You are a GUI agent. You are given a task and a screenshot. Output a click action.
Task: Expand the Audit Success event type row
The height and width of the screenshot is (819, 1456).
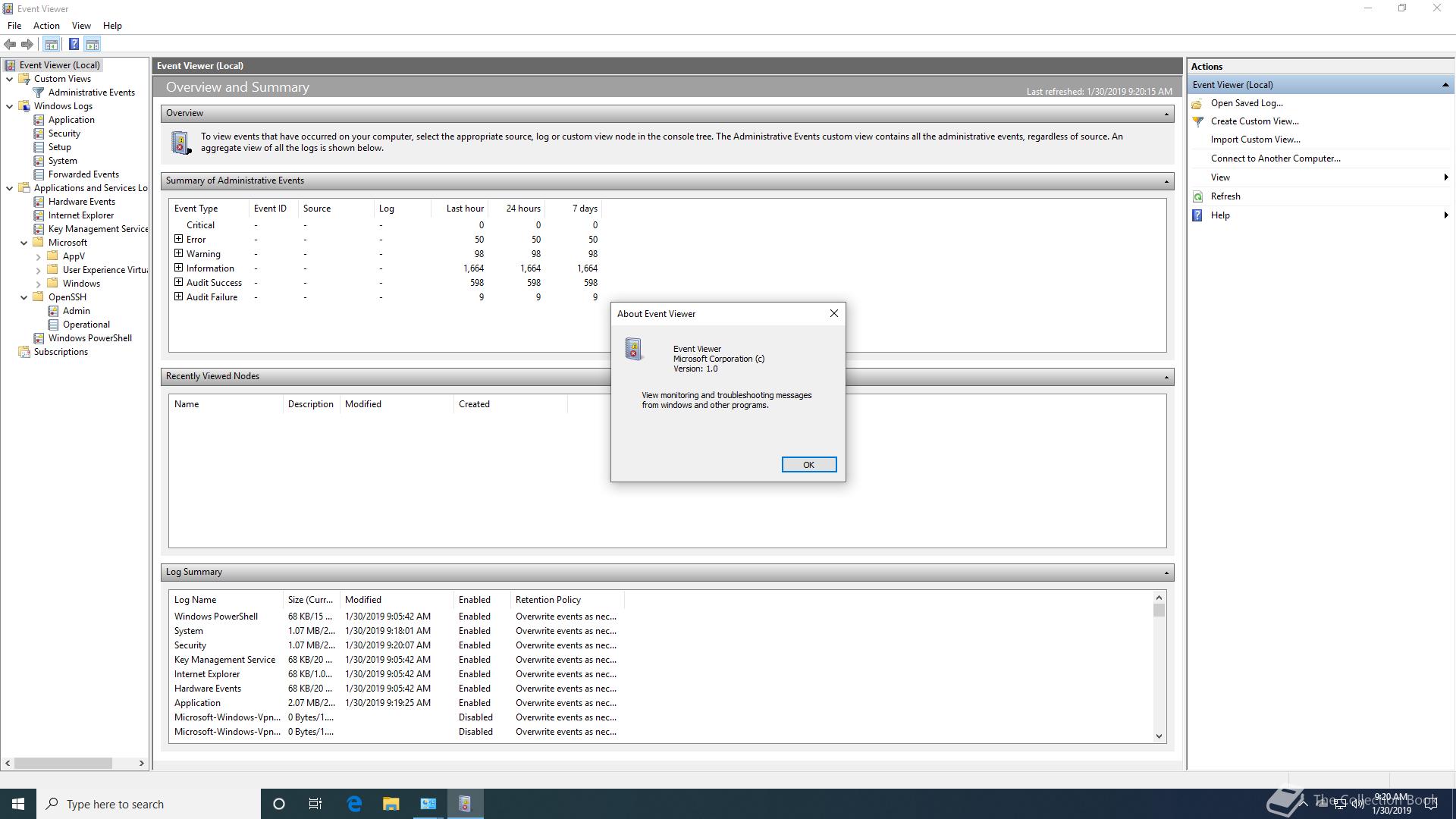[x=179, y=282]
